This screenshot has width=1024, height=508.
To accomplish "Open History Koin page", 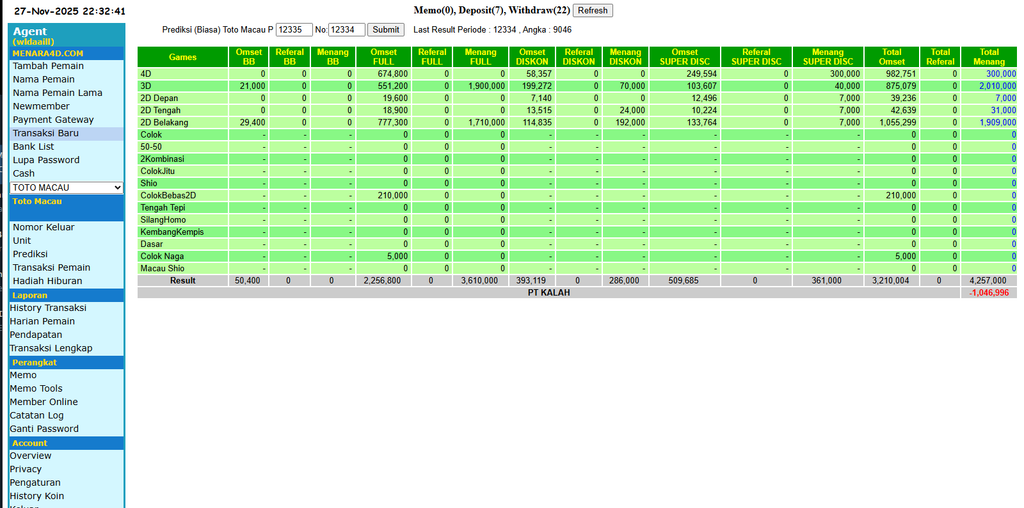I will pyautogui.click(x=37, y=496).
